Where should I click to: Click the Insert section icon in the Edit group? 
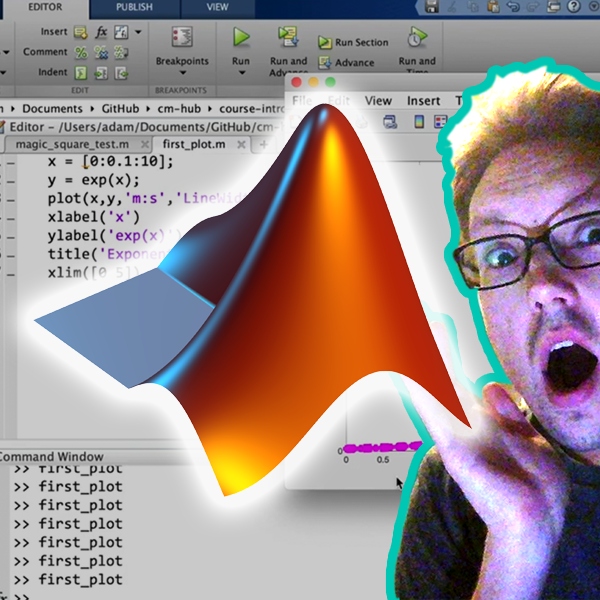(x=81, y=33)
